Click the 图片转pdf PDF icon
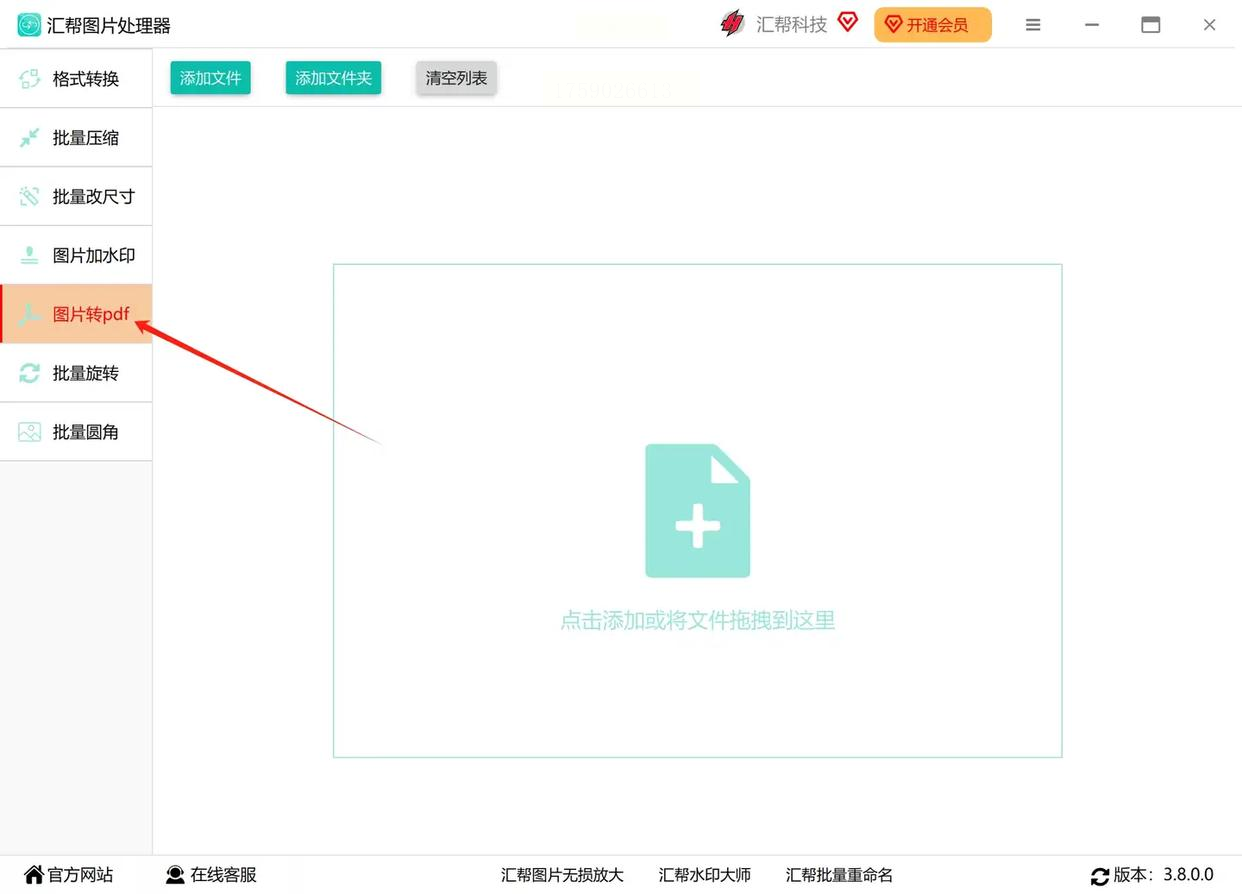 [x=30, y=314]
